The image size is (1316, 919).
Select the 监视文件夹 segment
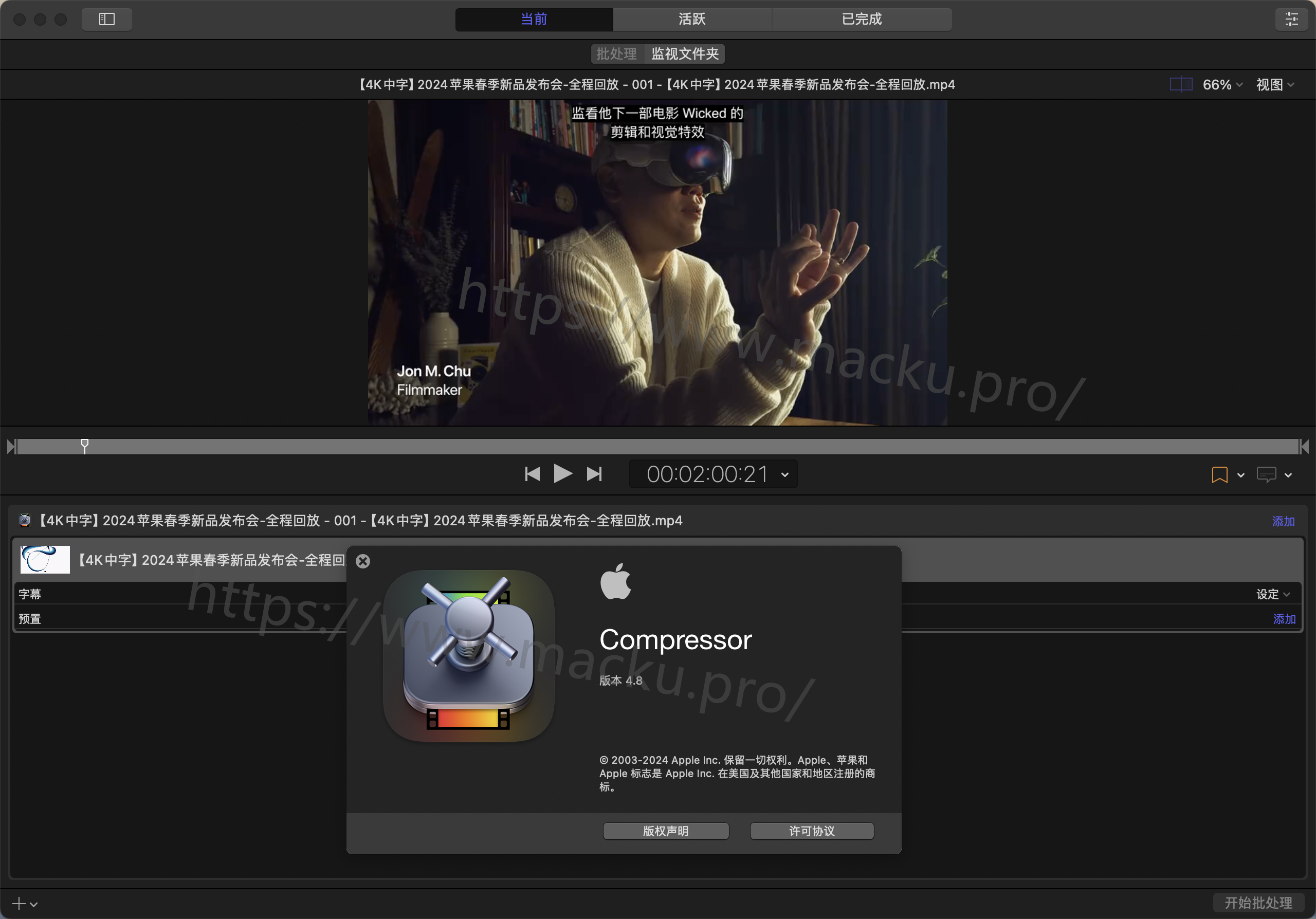pos(684,54)
